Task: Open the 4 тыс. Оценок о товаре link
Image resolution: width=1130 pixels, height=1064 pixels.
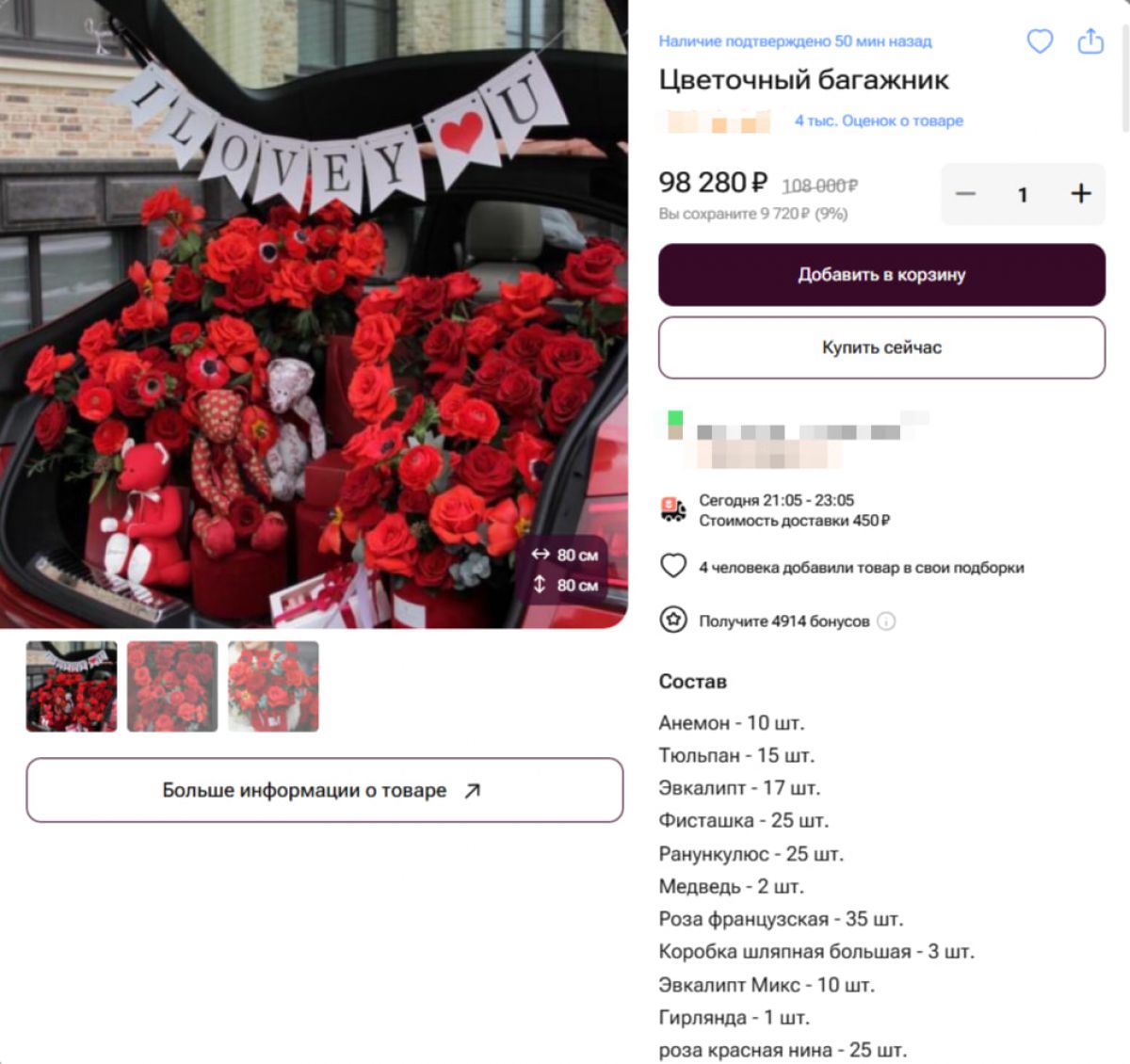Action: (x=879, y=121)
